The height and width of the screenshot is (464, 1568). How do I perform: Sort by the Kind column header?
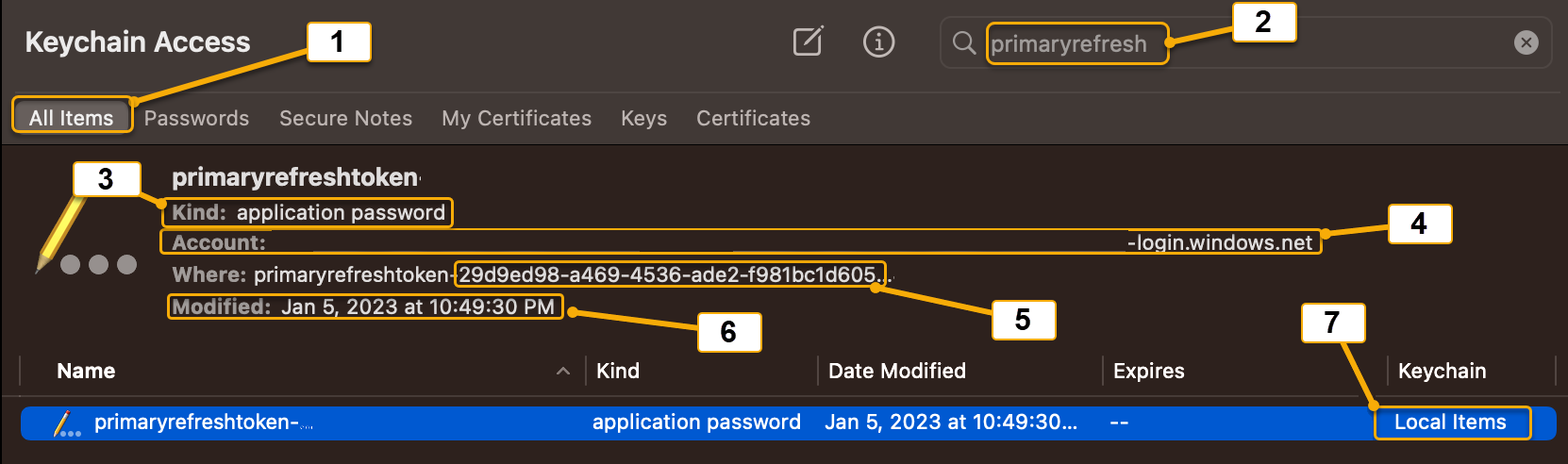(x=618, y=371)
